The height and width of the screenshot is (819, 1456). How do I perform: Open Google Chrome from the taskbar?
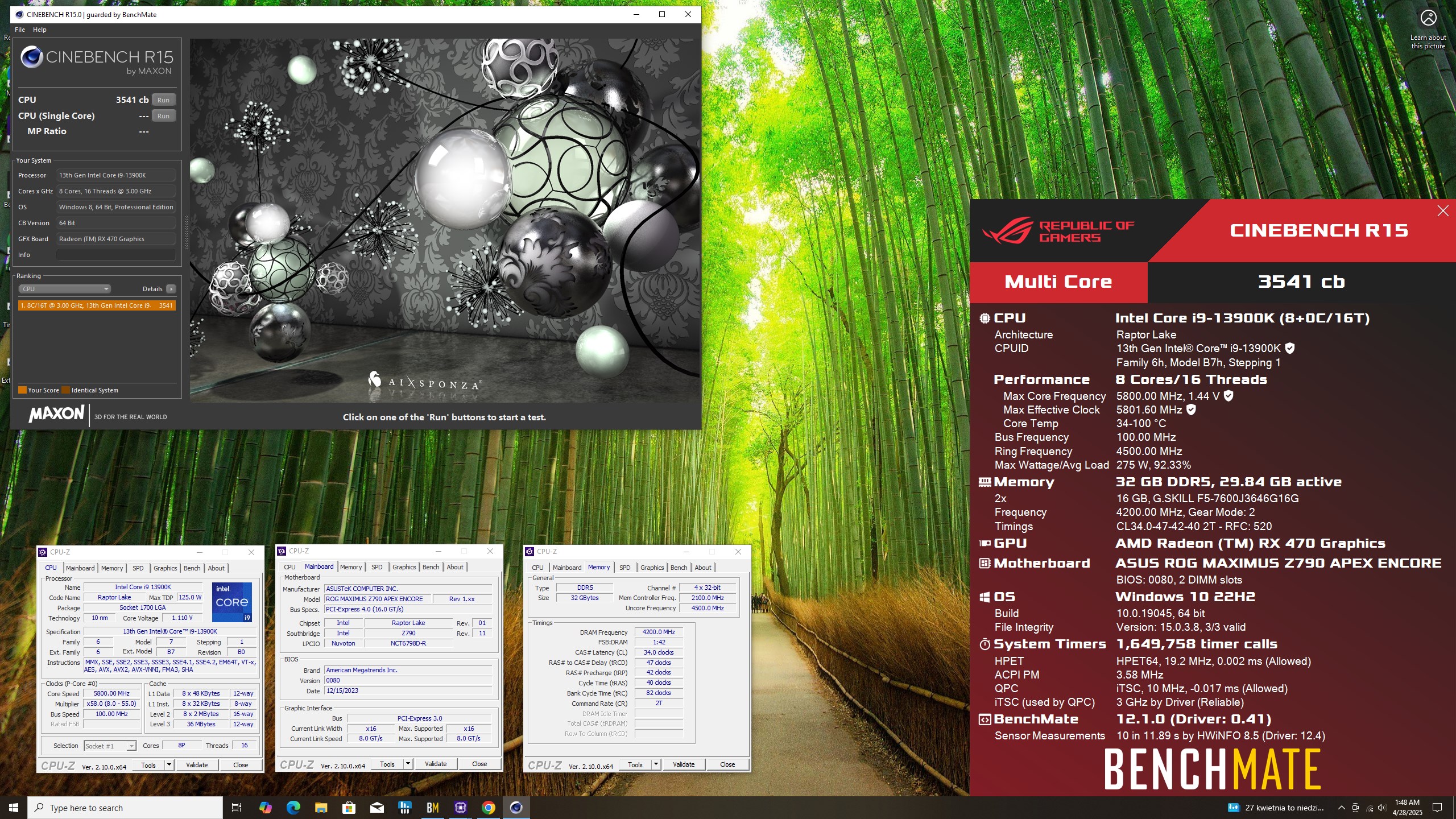click(x=488, y=808)
